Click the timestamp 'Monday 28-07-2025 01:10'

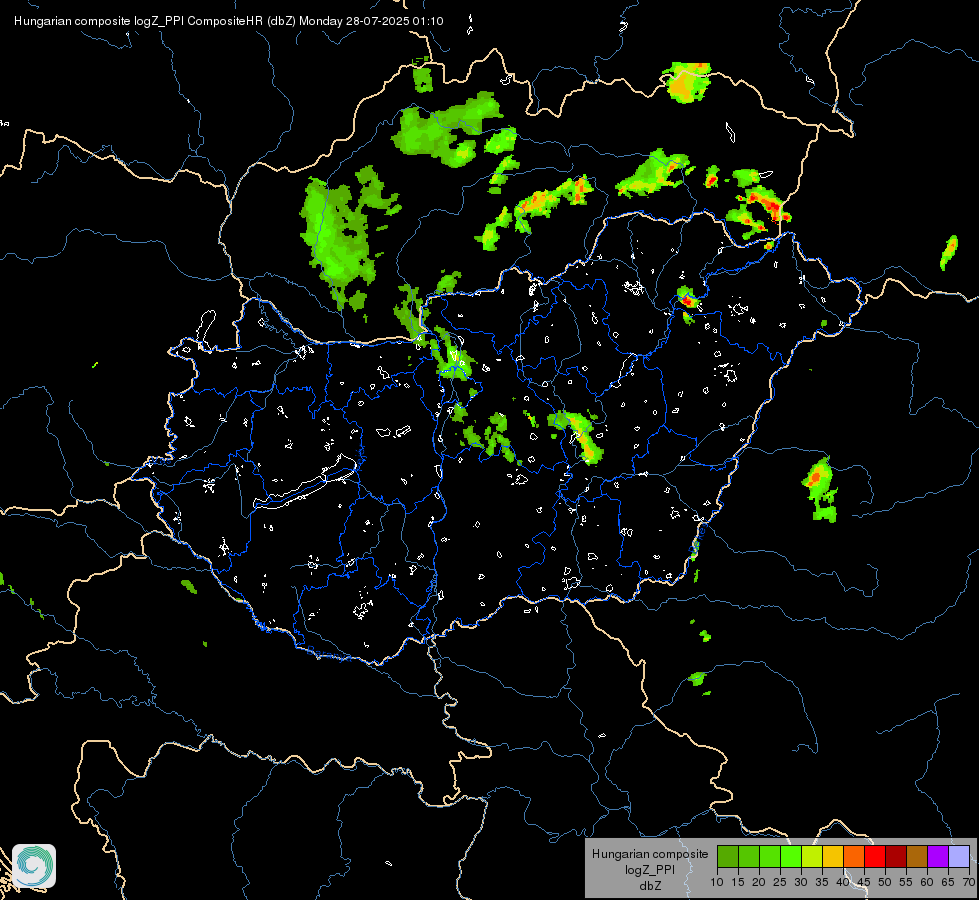pos(371,21)
